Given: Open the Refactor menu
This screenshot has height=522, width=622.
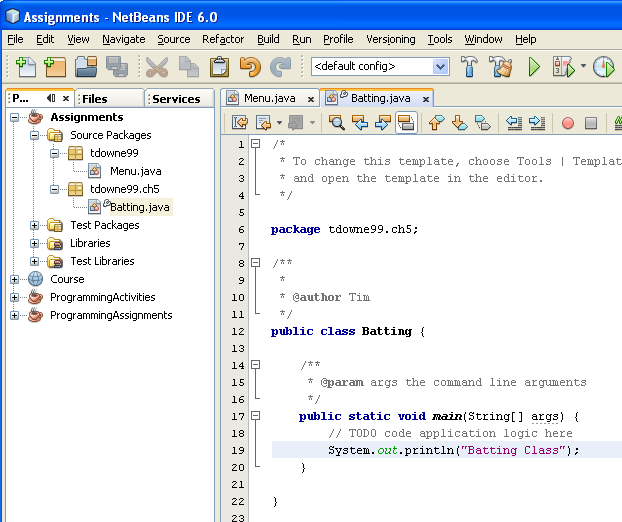Looking at the screenshot, I should tap(222, 39).
